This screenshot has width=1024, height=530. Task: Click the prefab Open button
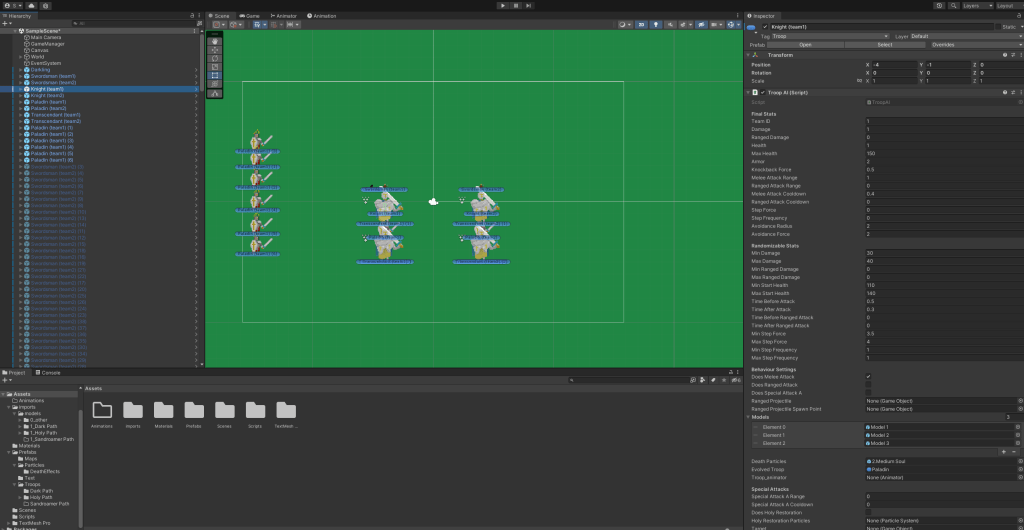804,45
